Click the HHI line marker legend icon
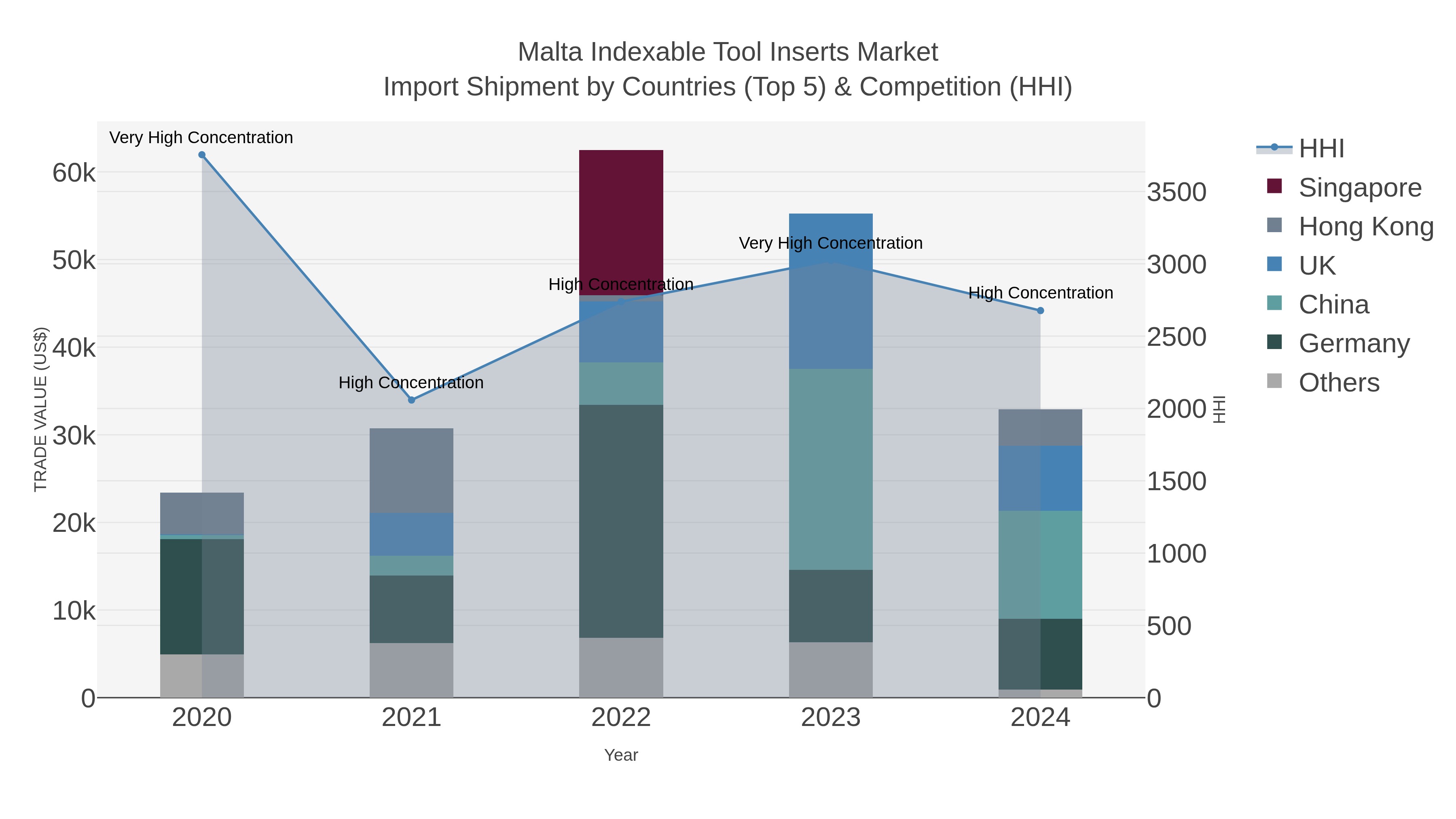This screenshot has width=1456, height=819. tap(1274, 148)
